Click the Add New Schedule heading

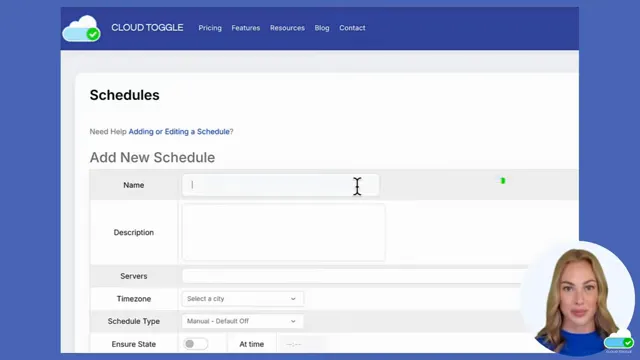(152, 158)
